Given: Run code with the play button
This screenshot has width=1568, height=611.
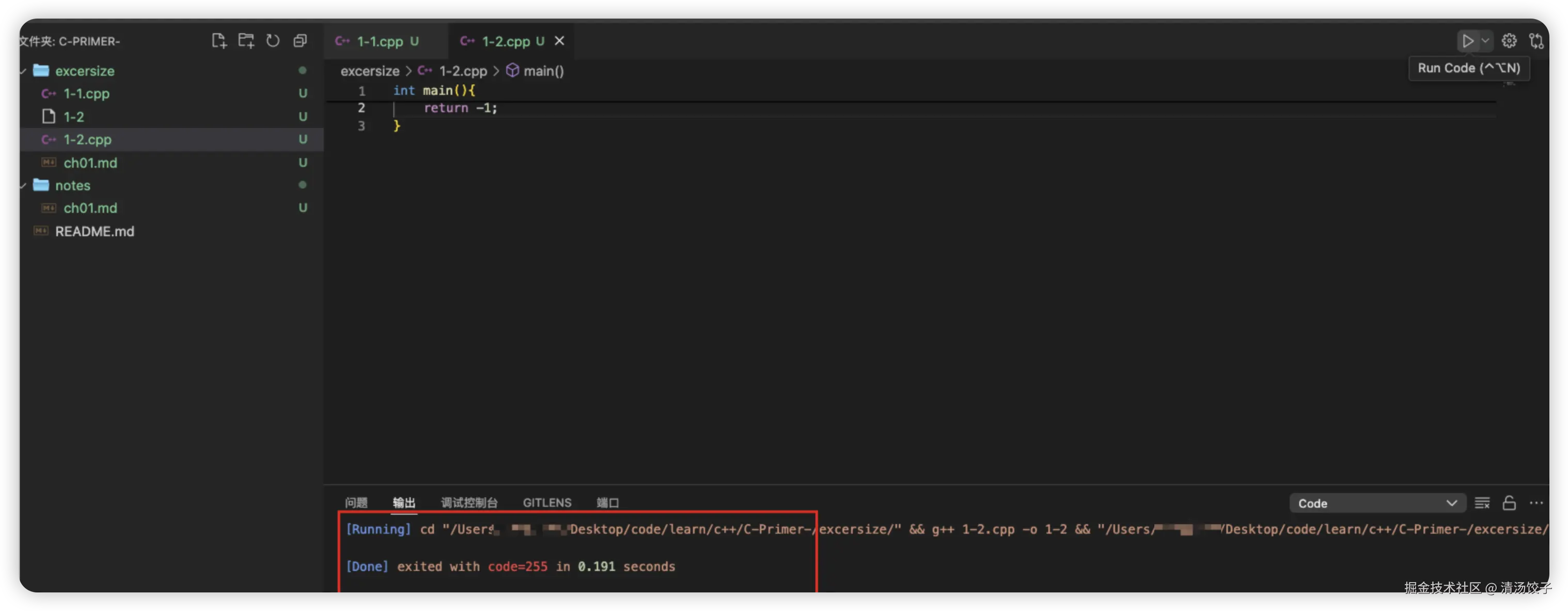Looking at the screenshot, I should tap(1468, 41).
